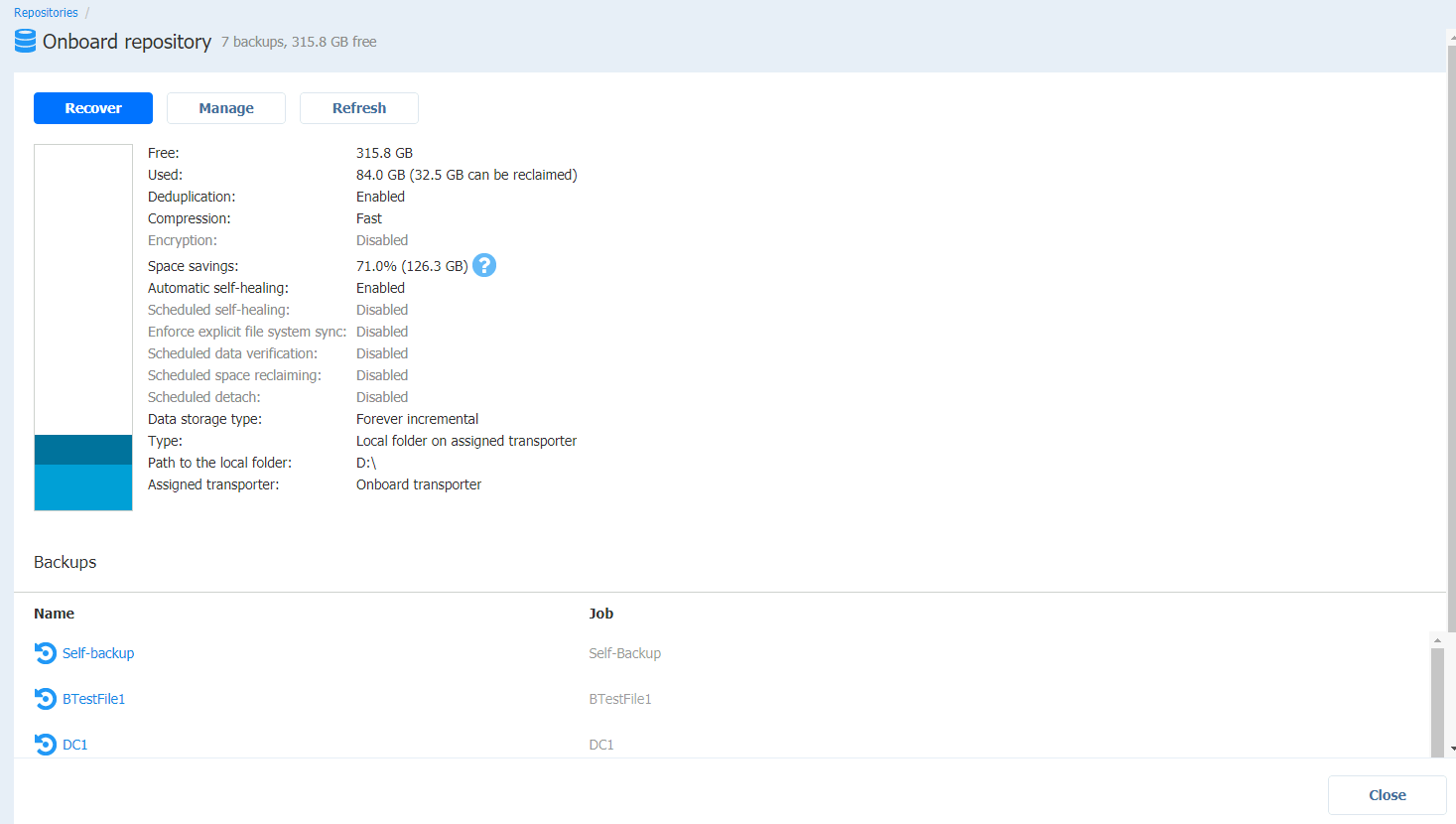Click the dark blue reclaimable space bar segment
Image resolution: width=1456 pixels, height=824 pixels.
[x=83, y=450]
